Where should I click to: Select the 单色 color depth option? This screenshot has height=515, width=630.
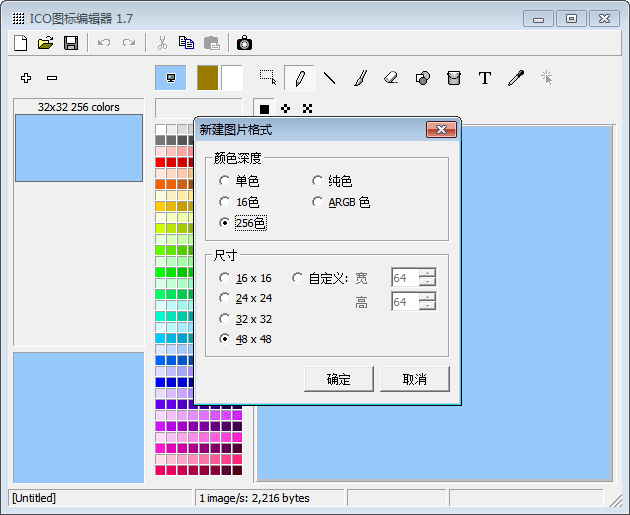(x=225, y=181)
